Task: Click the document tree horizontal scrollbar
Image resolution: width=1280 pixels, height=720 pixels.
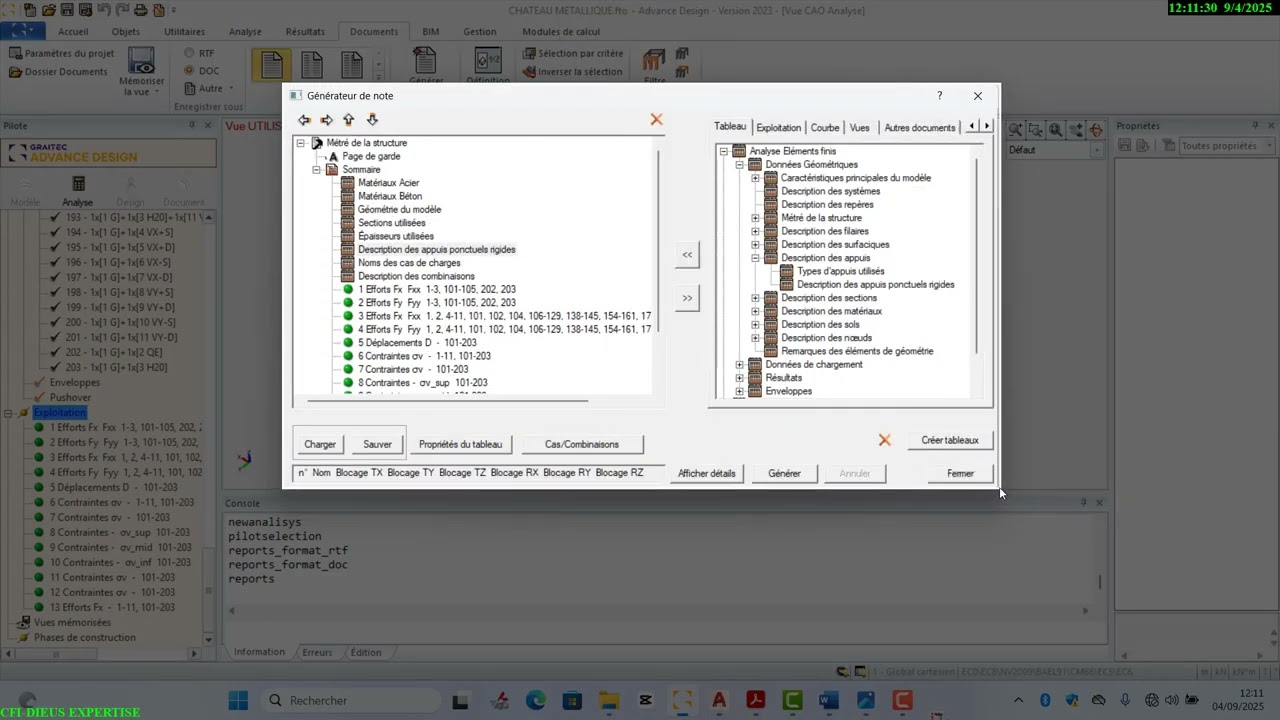Action: [448, 401]
